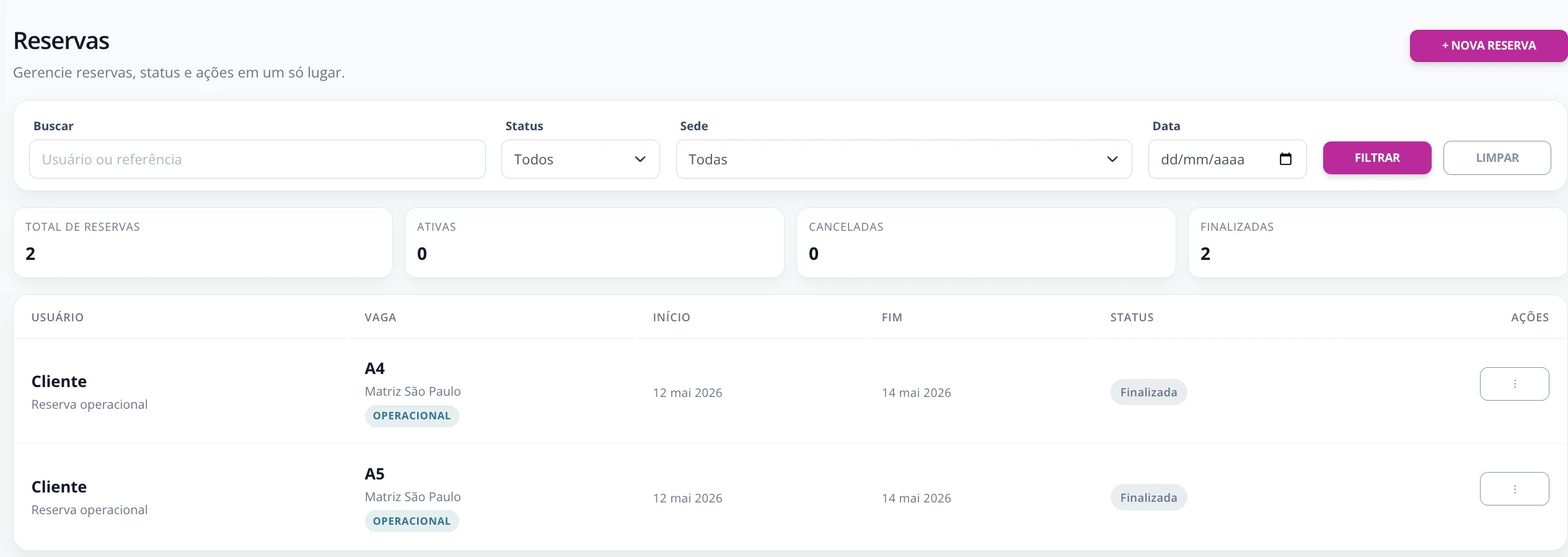Click Cliente name in the A4 row
The width and height of the screenshot is (1568, 557).
59,381
